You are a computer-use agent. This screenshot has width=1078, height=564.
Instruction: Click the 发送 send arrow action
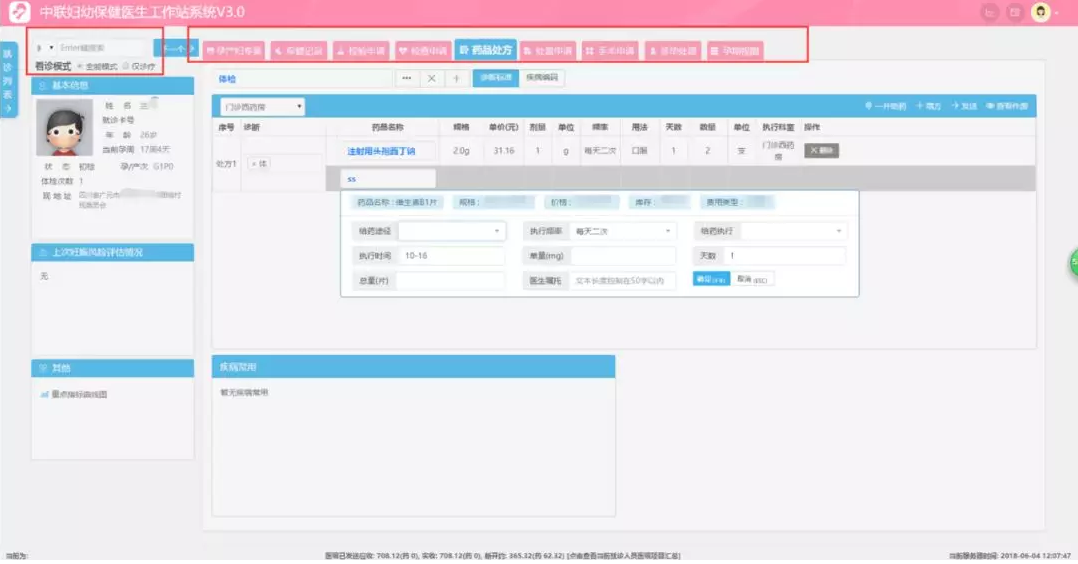click(964, 107)
